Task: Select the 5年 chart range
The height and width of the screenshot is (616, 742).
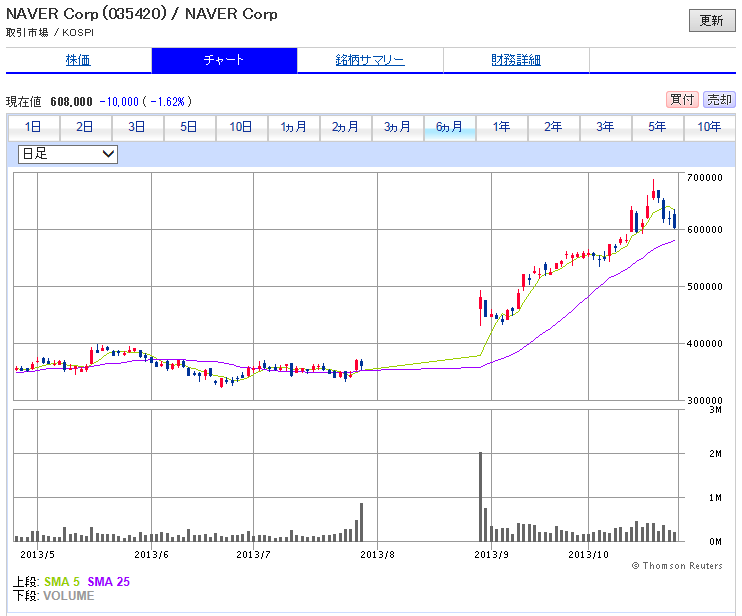Action: click(x=658, y=127)
